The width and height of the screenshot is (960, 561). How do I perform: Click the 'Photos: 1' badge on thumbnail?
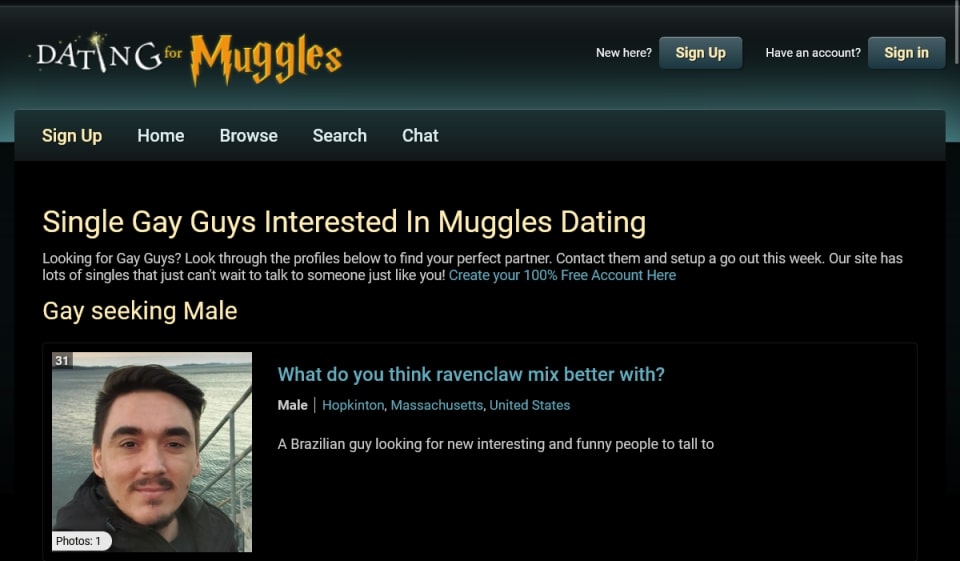[81, 541]
